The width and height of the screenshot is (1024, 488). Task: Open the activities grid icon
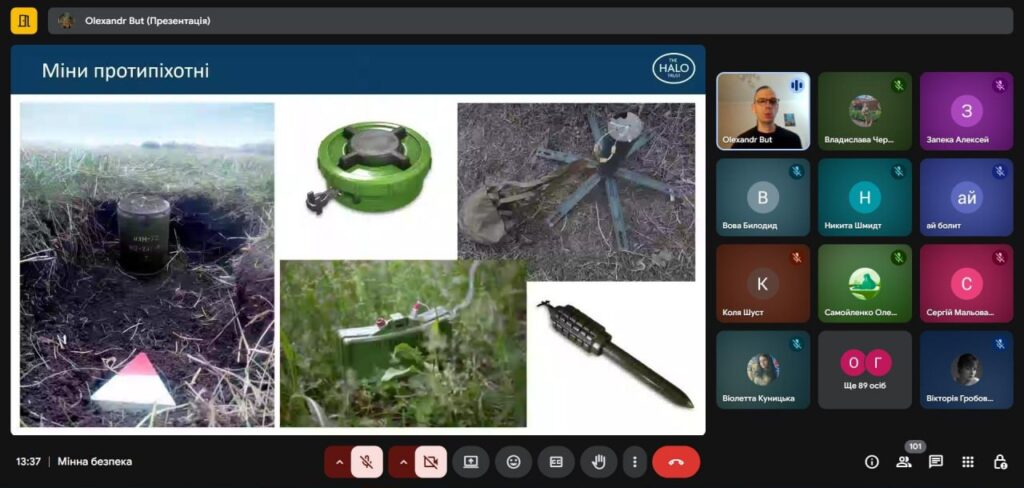[x=968, y=462]
